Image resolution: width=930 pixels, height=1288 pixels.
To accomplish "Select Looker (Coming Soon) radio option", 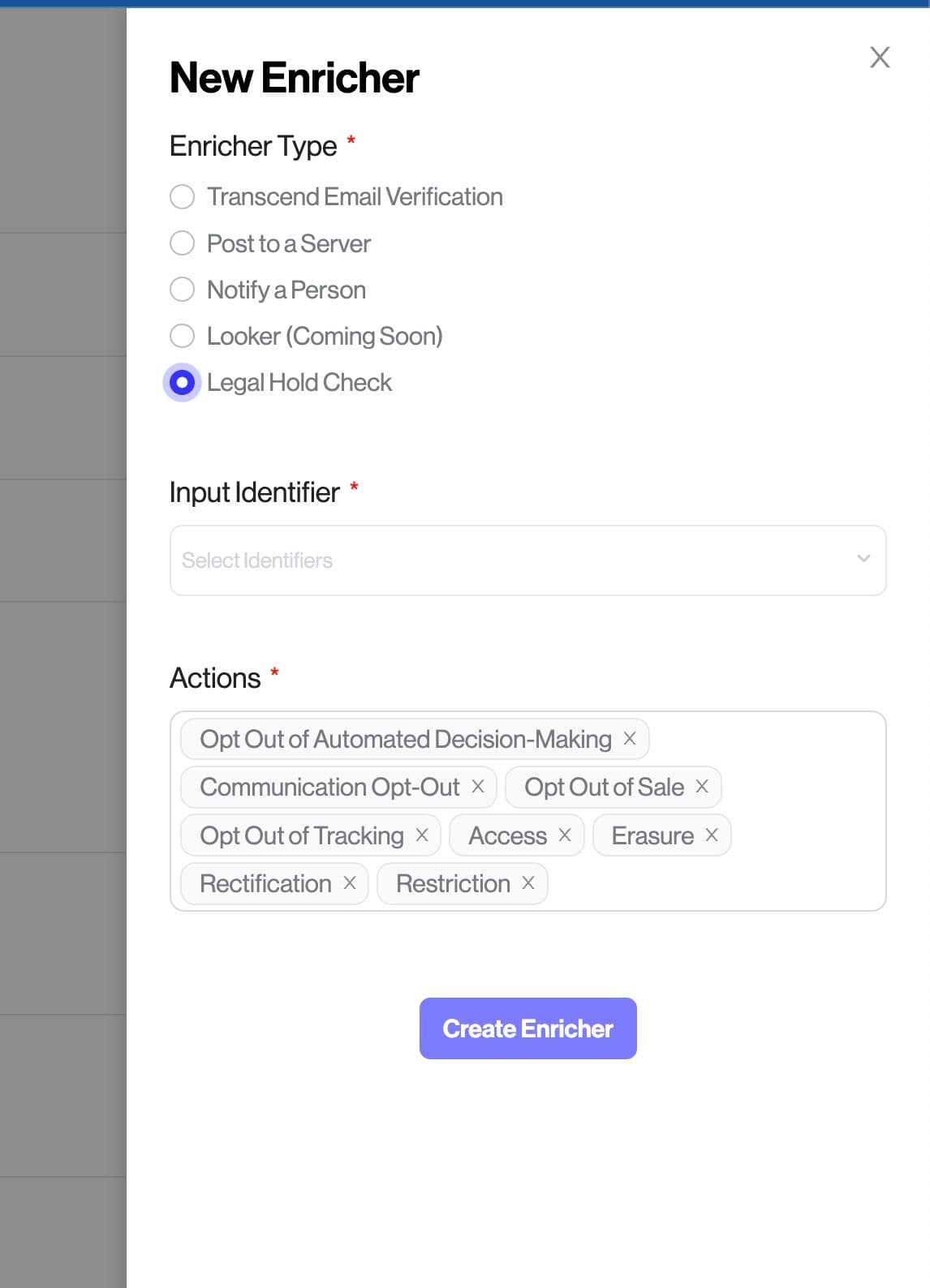I will click(x=183, y=336).
